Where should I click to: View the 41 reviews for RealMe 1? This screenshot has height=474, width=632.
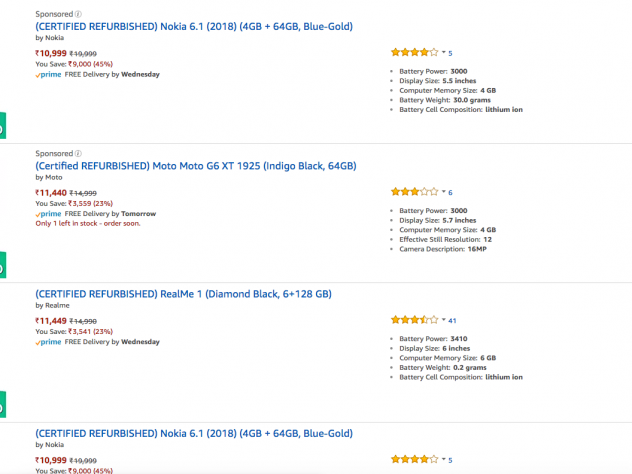pyautogui.click(x=453, y=321)
